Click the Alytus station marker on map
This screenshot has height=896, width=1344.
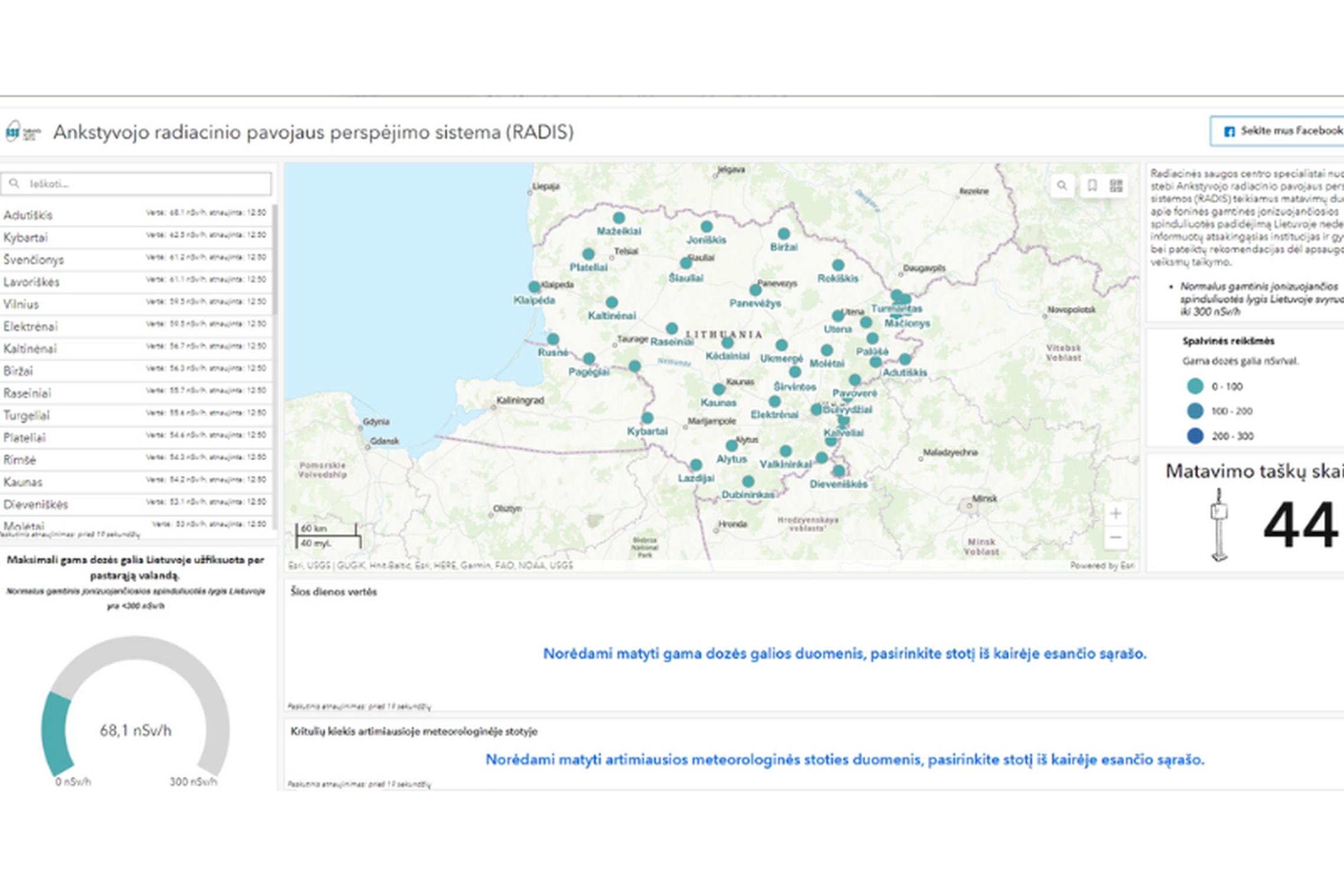click(x=732, y=446)
